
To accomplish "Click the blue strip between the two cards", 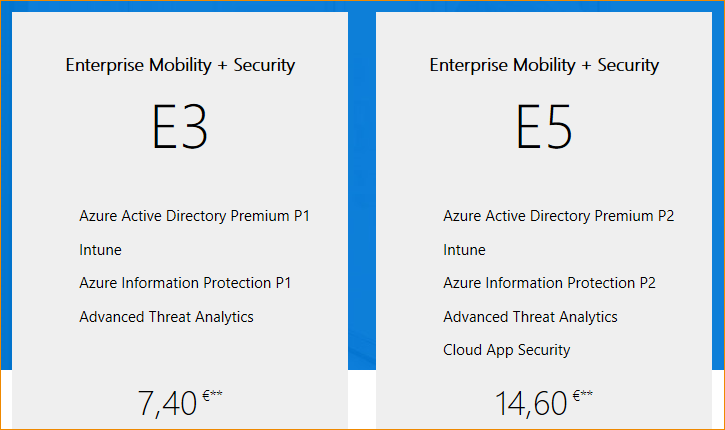I will (362, 200).
